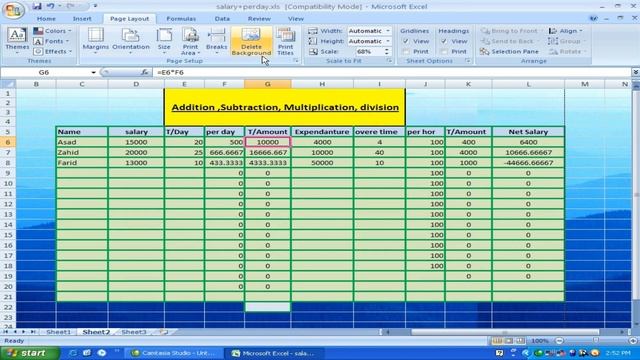Open theme Effects options
640x360 pixels.
coord(53,51)
